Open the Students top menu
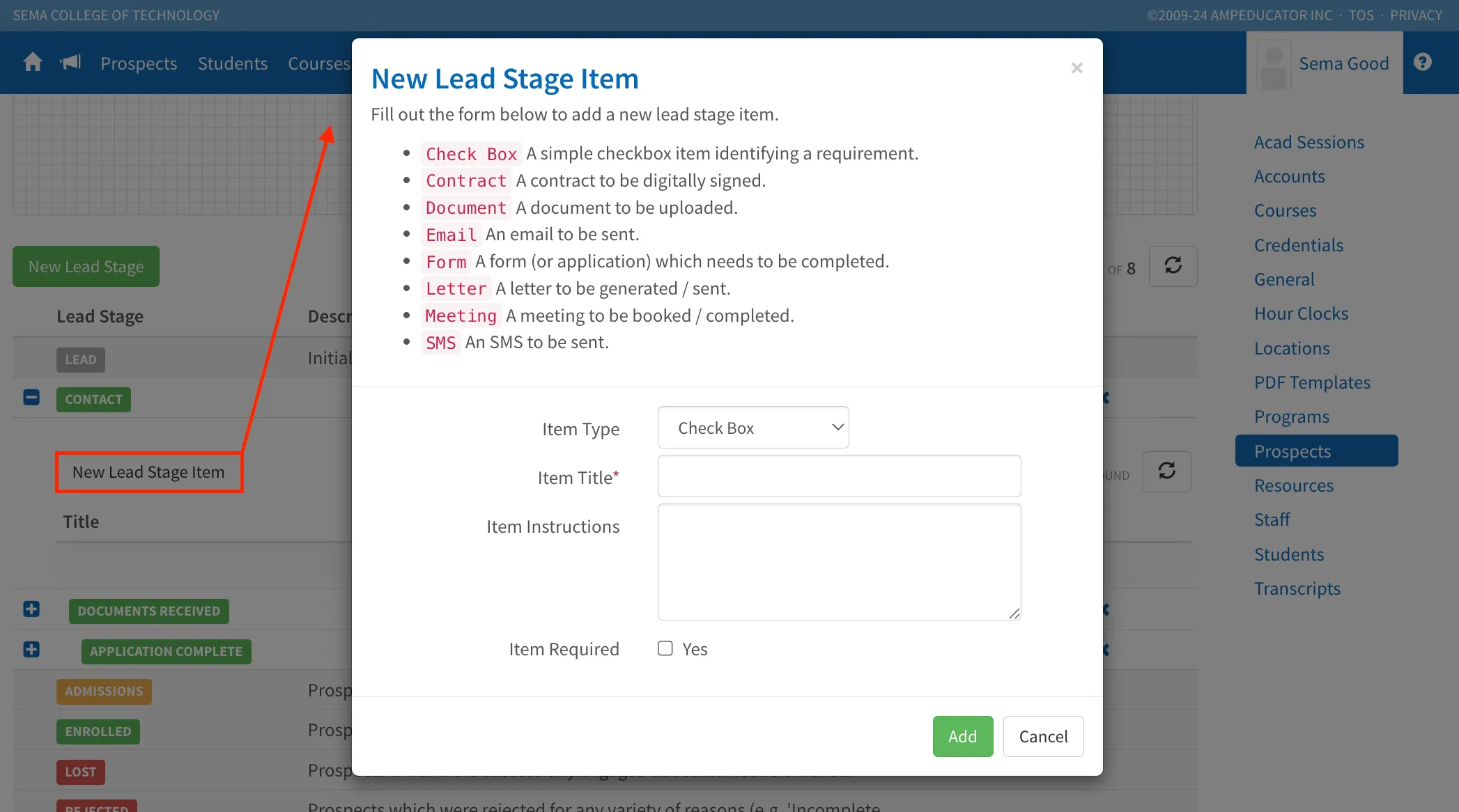The width and height of the screenshot is (1459, 812). tap(233, 63)
